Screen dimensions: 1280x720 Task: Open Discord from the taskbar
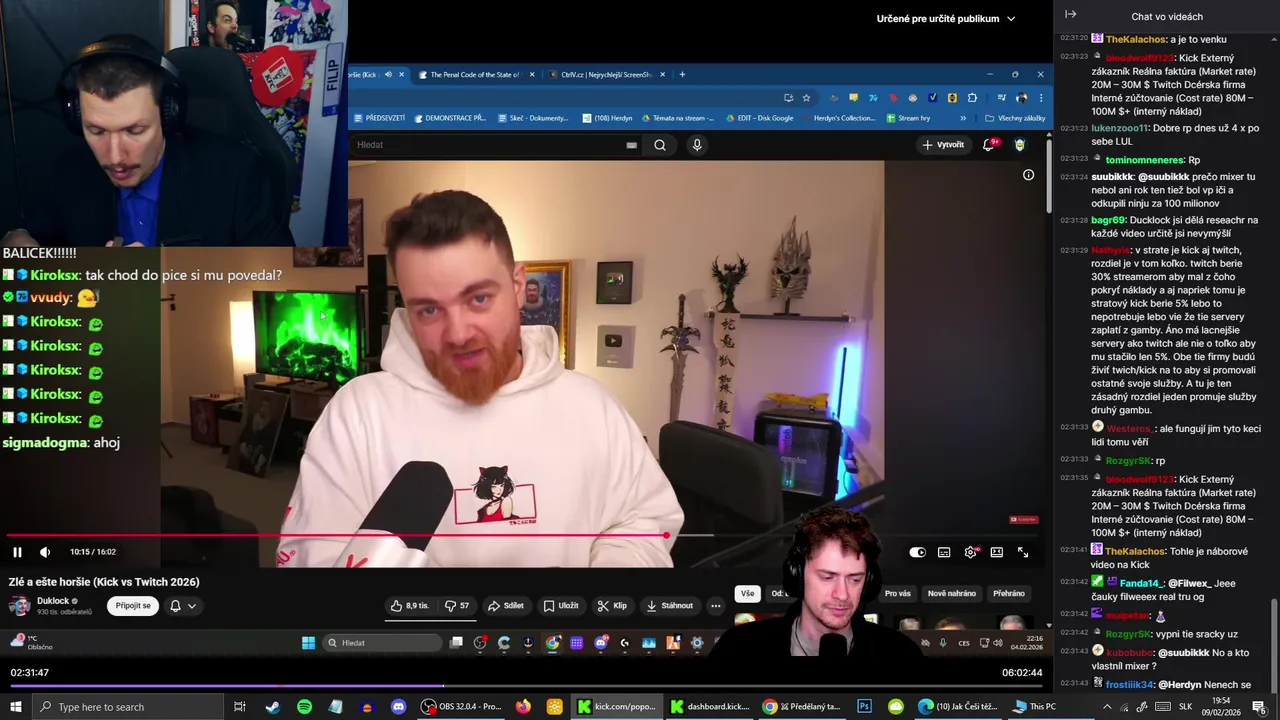coord(398,707)
